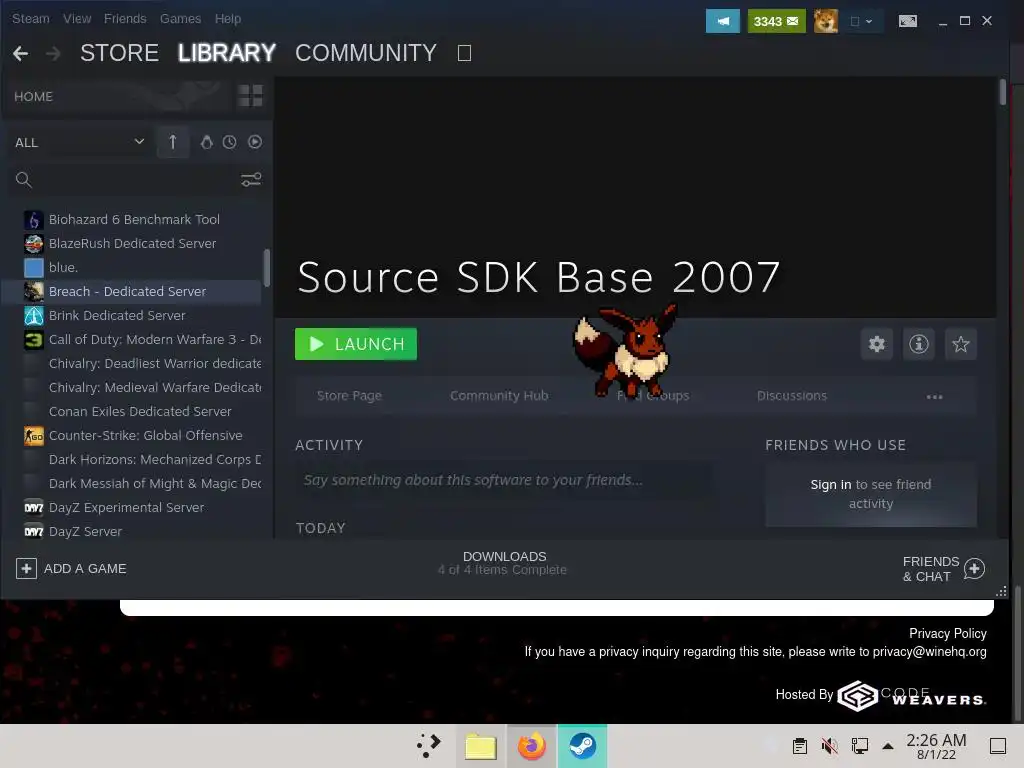The height and width of the screenshot is (768, 1024).
Task: Open the Steam menu
Action: [x=31, y=18]
